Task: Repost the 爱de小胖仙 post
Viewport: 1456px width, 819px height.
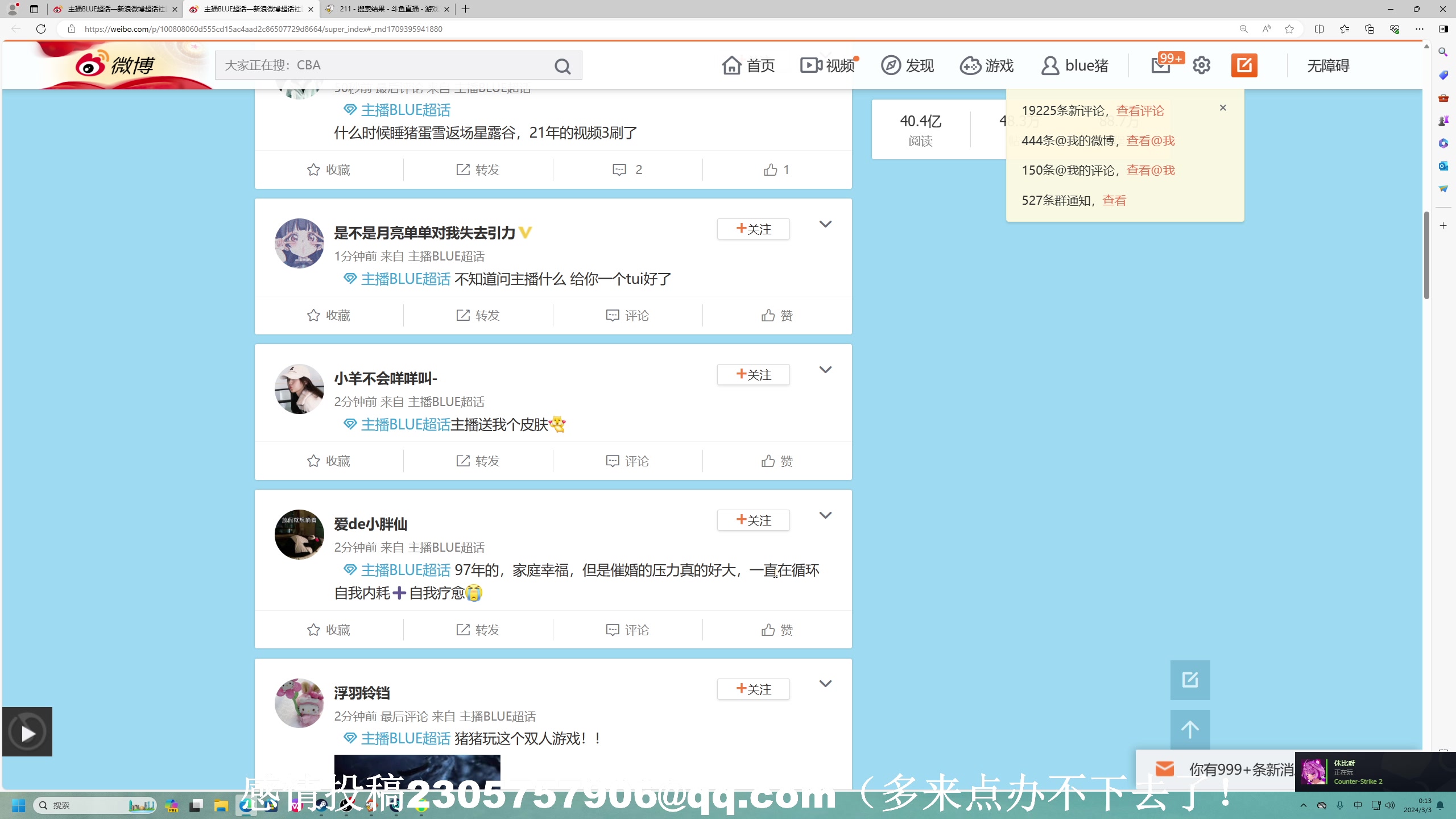Action: [x=478, y=630]
